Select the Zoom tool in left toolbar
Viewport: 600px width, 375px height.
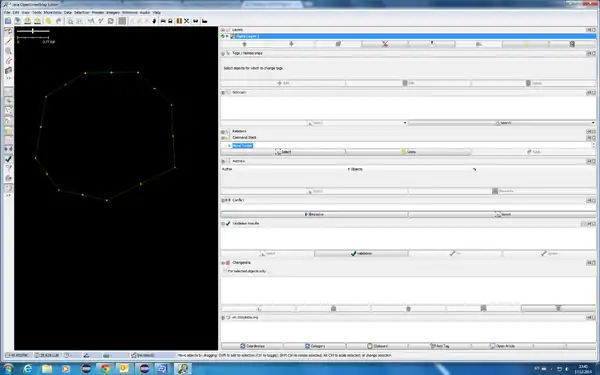tap(8, 51)
